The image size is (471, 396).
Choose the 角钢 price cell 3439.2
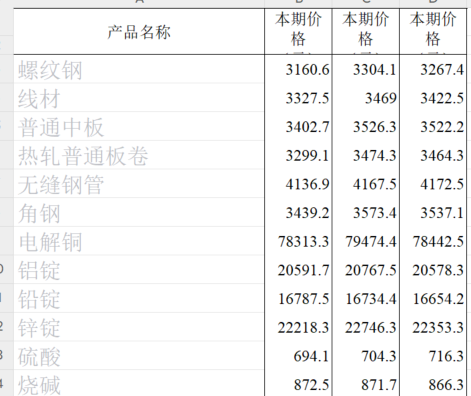[x=298, y=213]
